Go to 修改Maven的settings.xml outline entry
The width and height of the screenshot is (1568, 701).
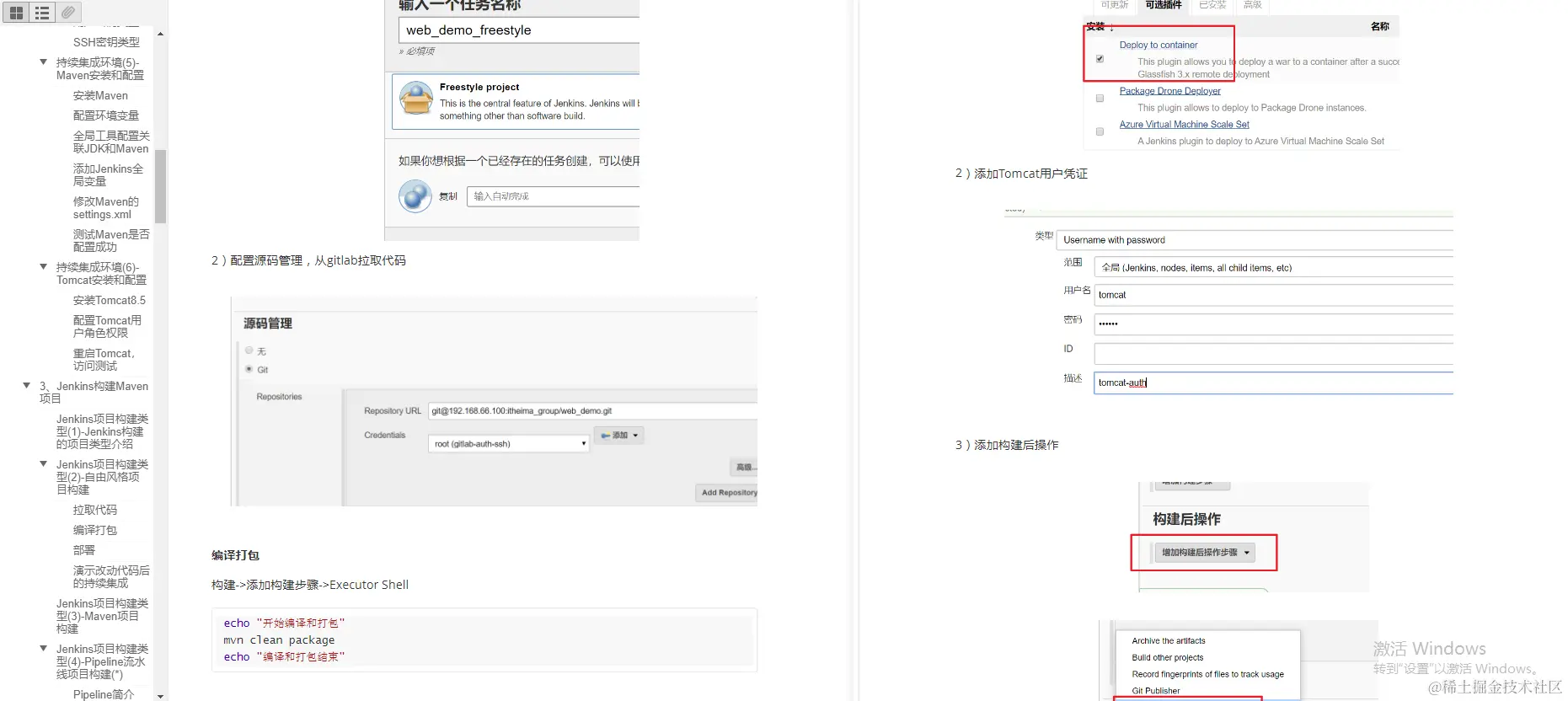105,208
